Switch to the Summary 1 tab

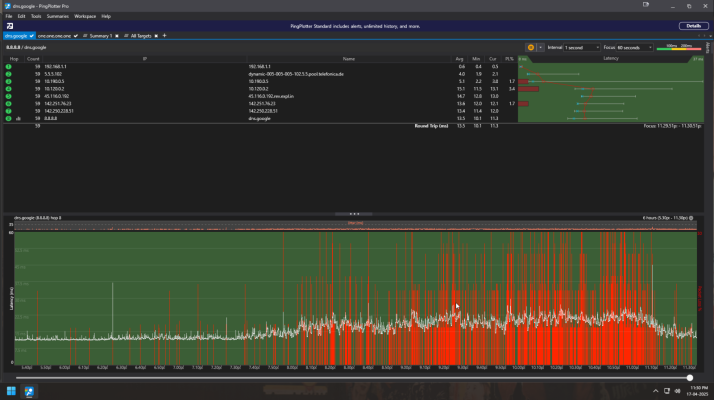click(101, 36)
